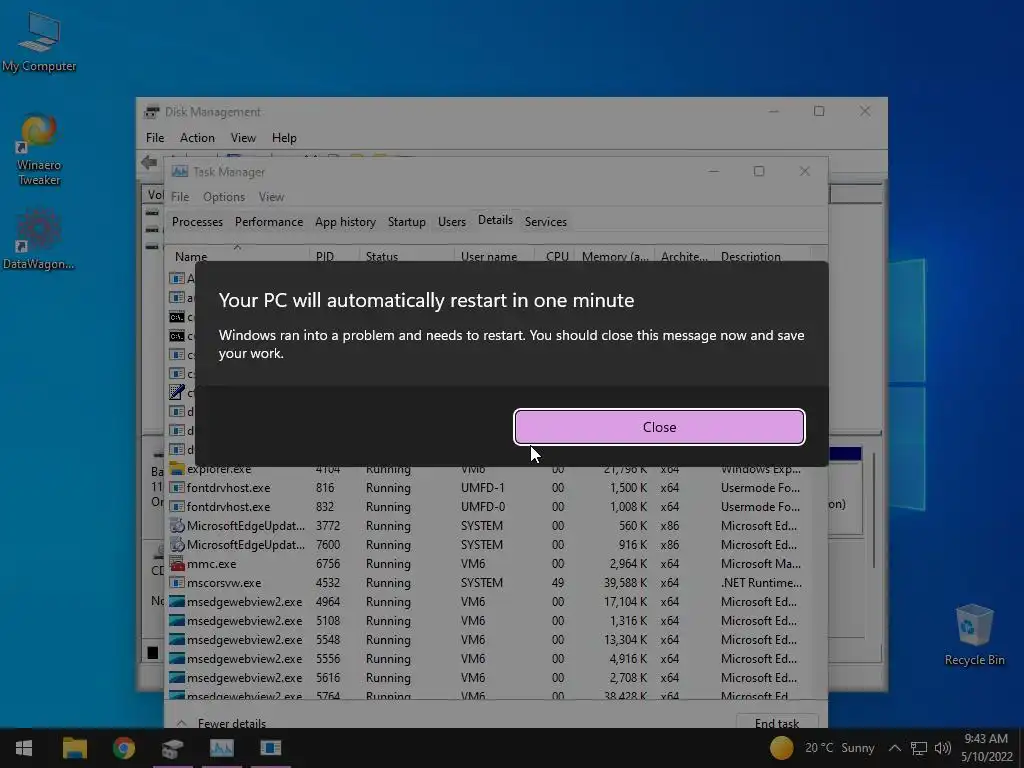Viewport: 1024px width, 768px height.
Task: Switch to the Startup tab
Action: pos(406,221)
